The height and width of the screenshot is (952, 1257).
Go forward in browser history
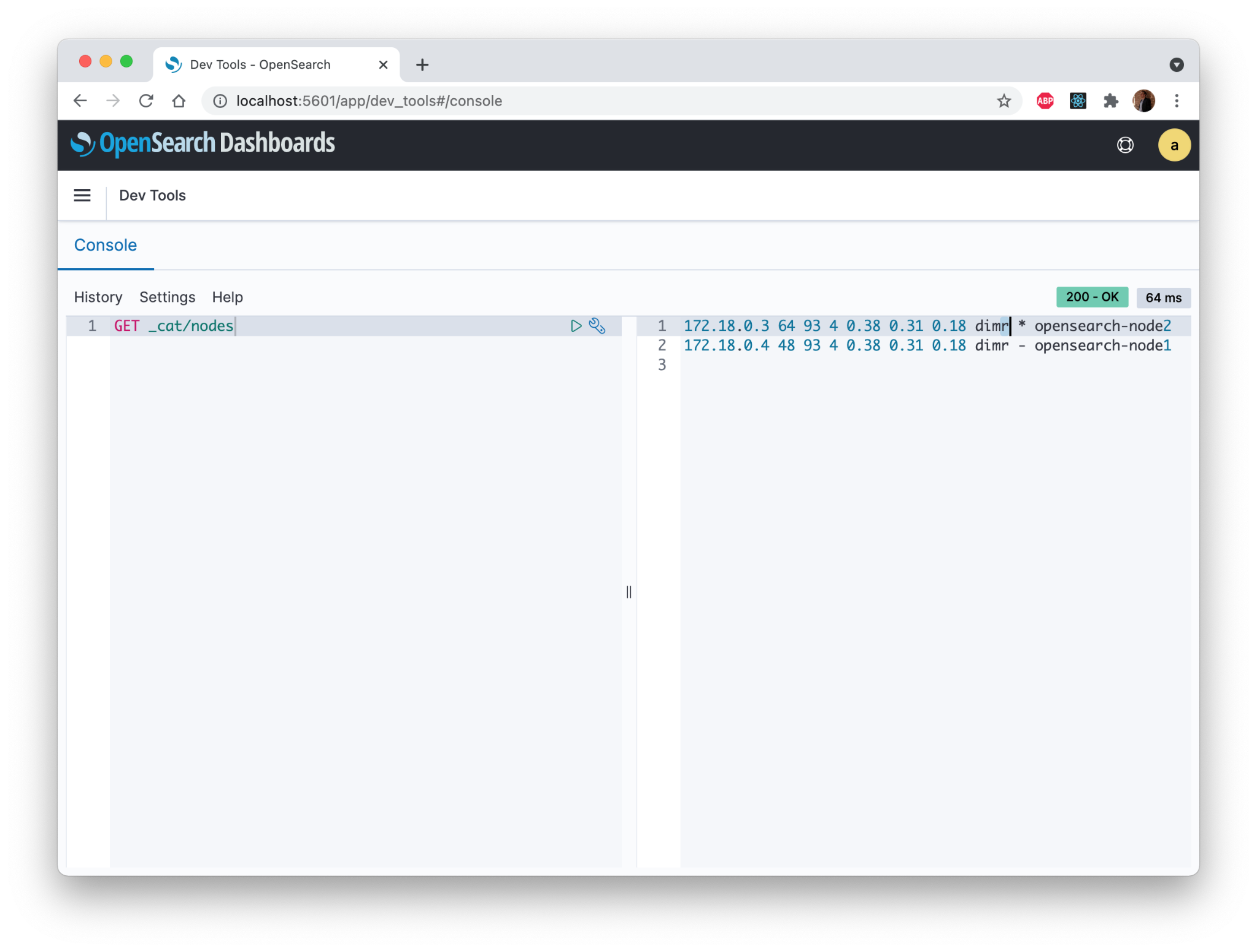click(x=113, y=101)
